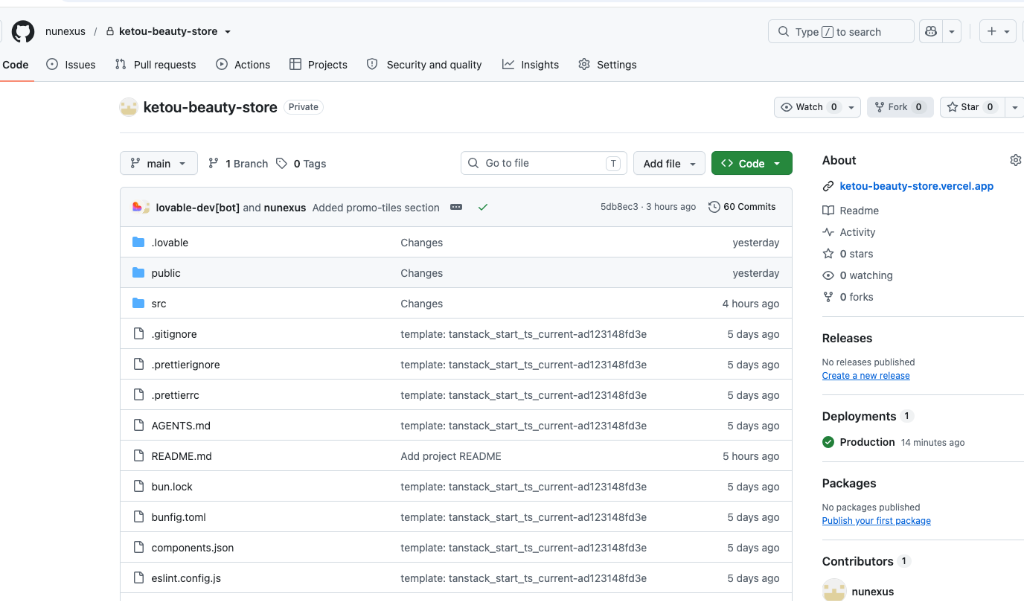Click the Watch button
Image resolution: width=1024 pixels, height=601 pixels.
point(808,107)
